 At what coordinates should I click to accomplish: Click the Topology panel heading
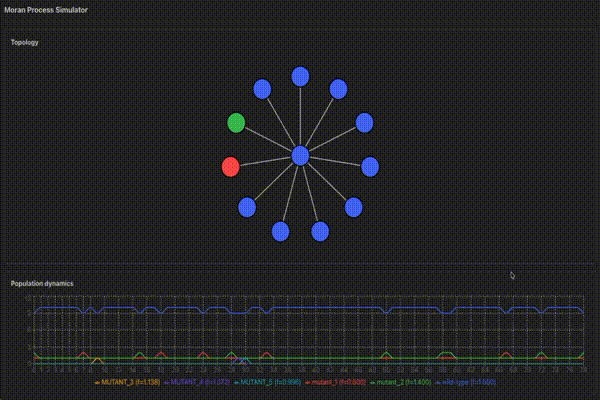click(x=24, y=42)
